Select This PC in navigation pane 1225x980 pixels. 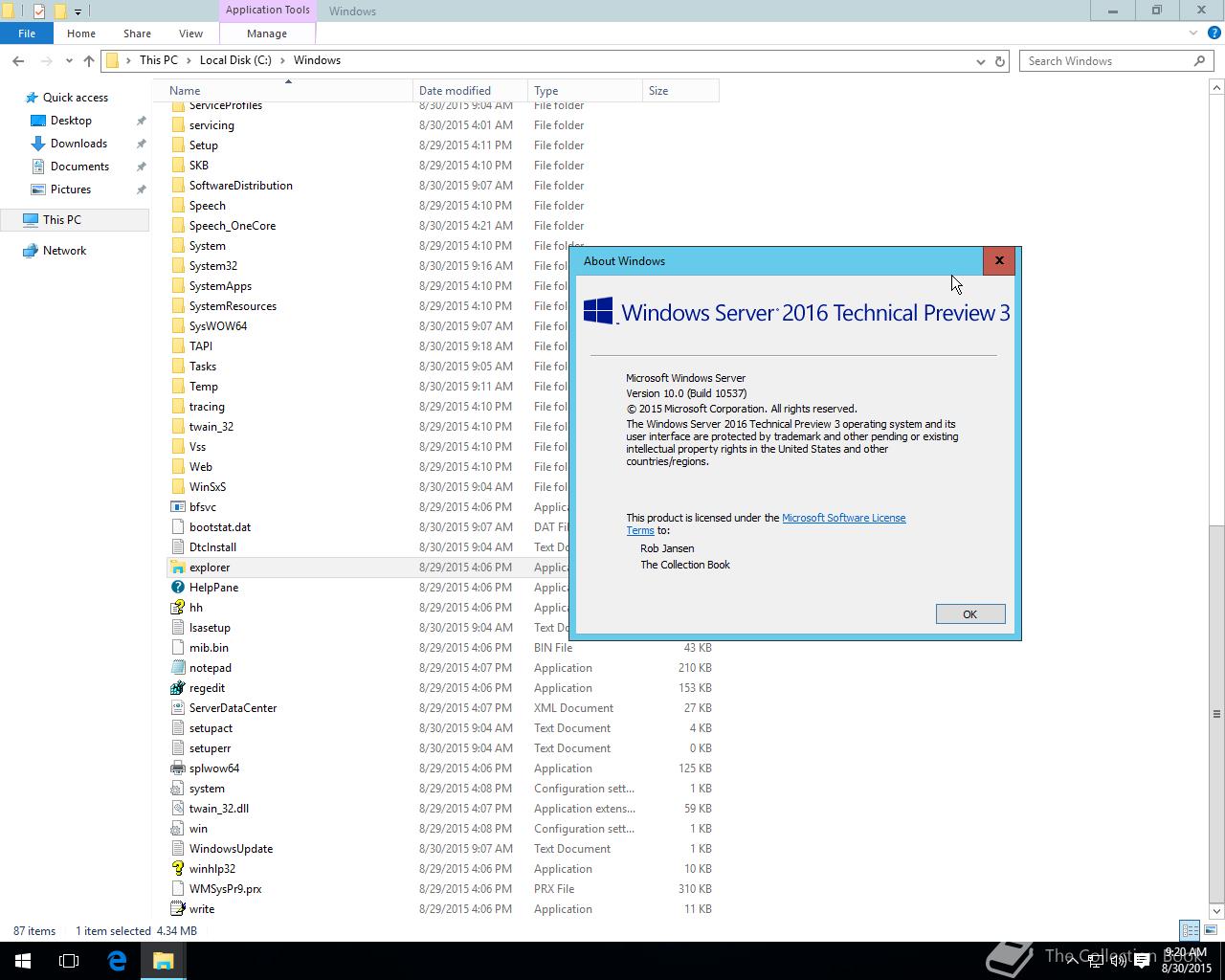click(75, 220)
